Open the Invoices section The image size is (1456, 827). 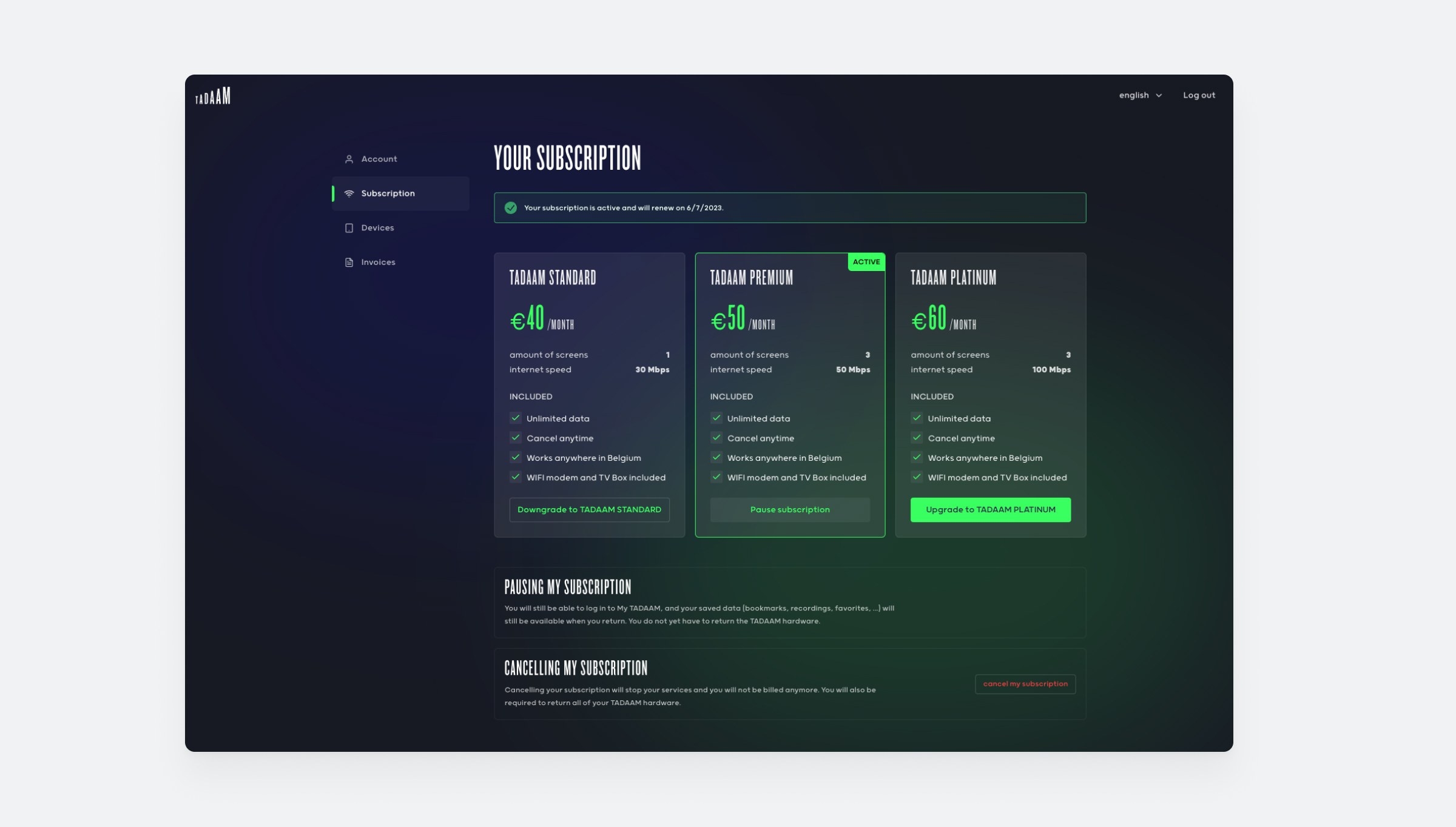(400, 262)
